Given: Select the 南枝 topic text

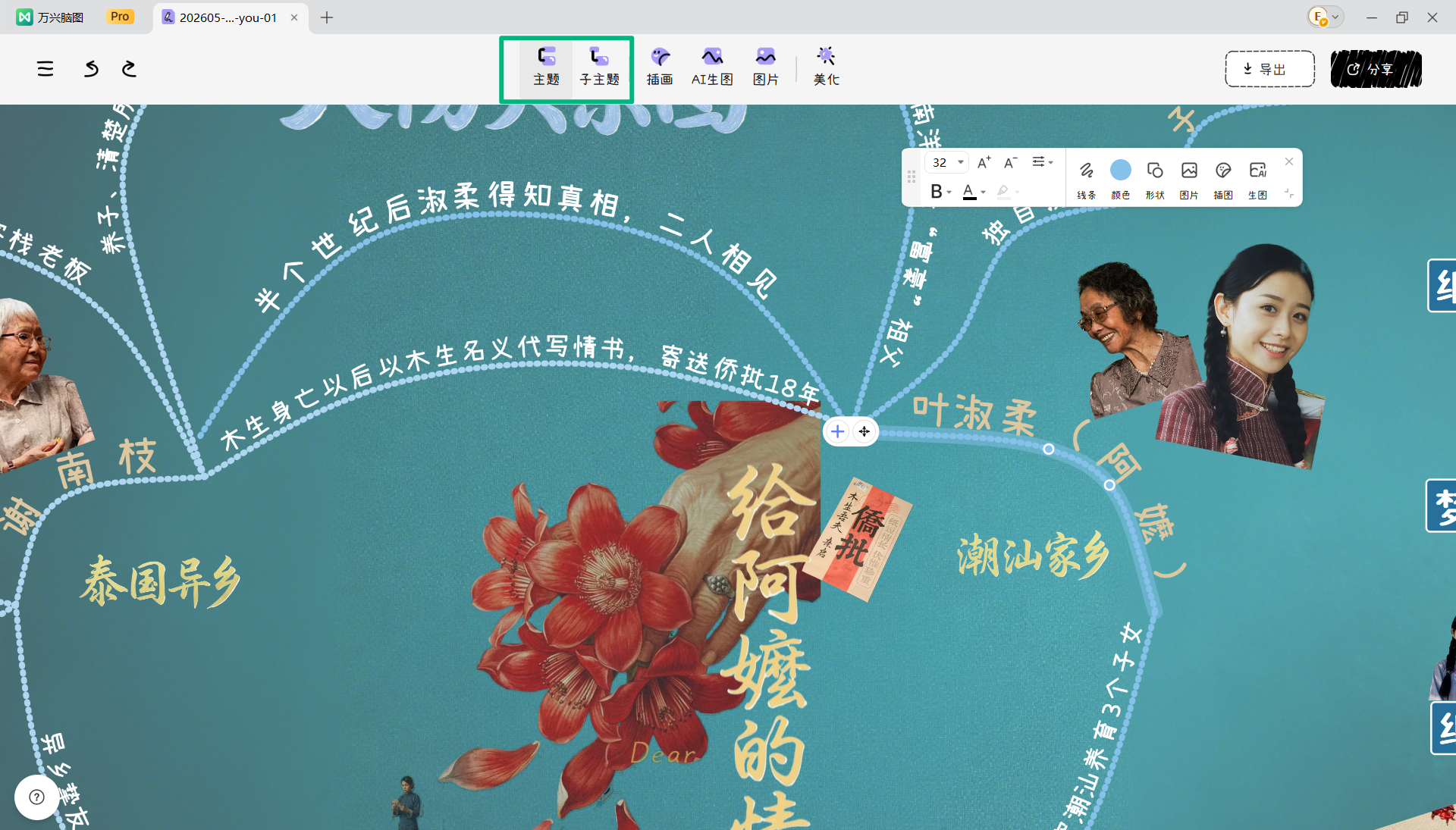Looking at the screenshot, I should click(106, 463).
